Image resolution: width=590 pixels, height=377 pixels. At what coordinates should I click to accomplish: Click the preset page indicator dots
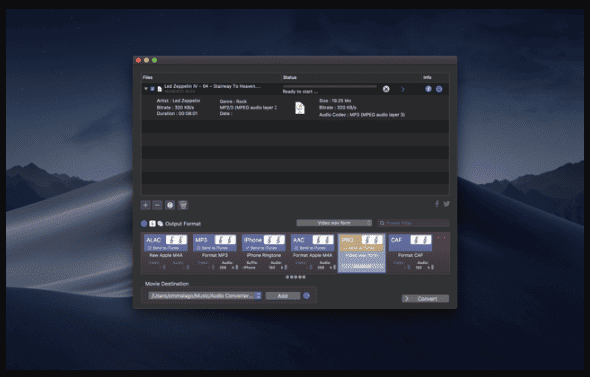(295, 277)
